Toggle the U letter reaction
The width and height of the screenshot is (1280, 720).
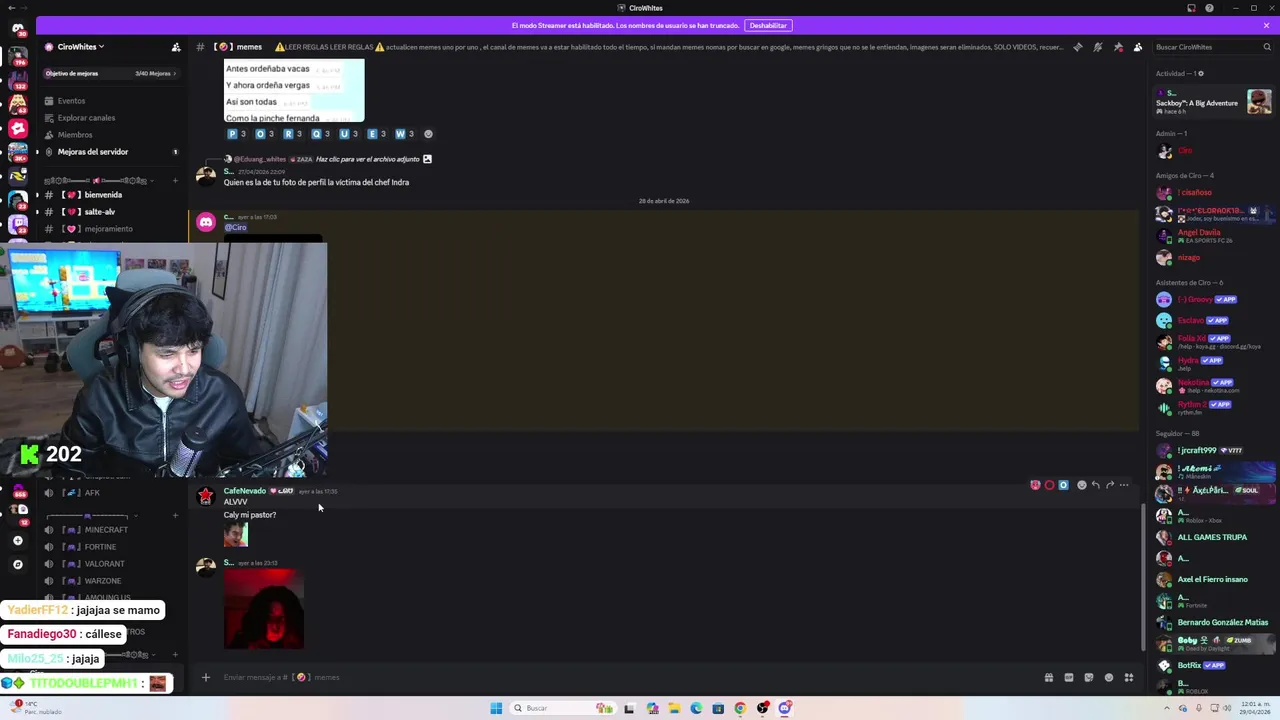point(348,134)
